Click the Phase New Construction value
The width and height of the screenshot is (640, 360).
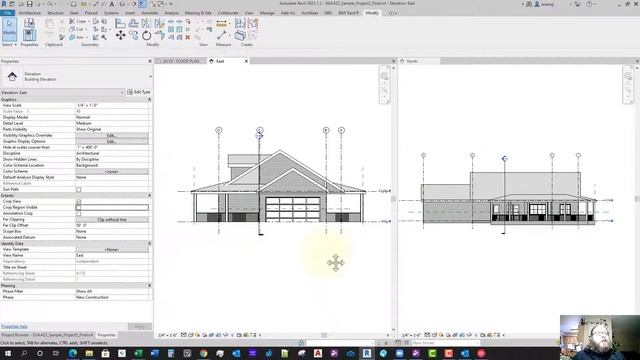[112, 298]
